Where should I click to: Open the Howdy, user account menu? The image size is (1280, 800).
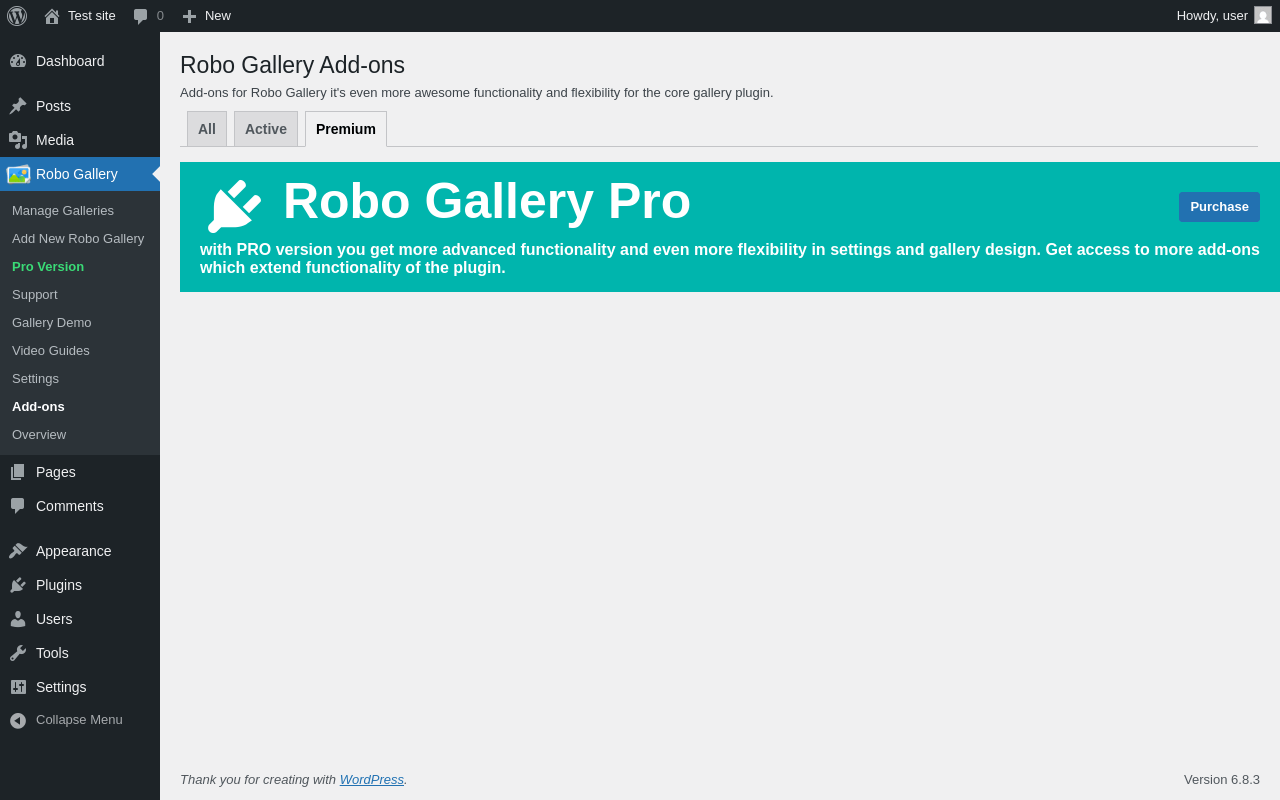tap(1224, 16)
